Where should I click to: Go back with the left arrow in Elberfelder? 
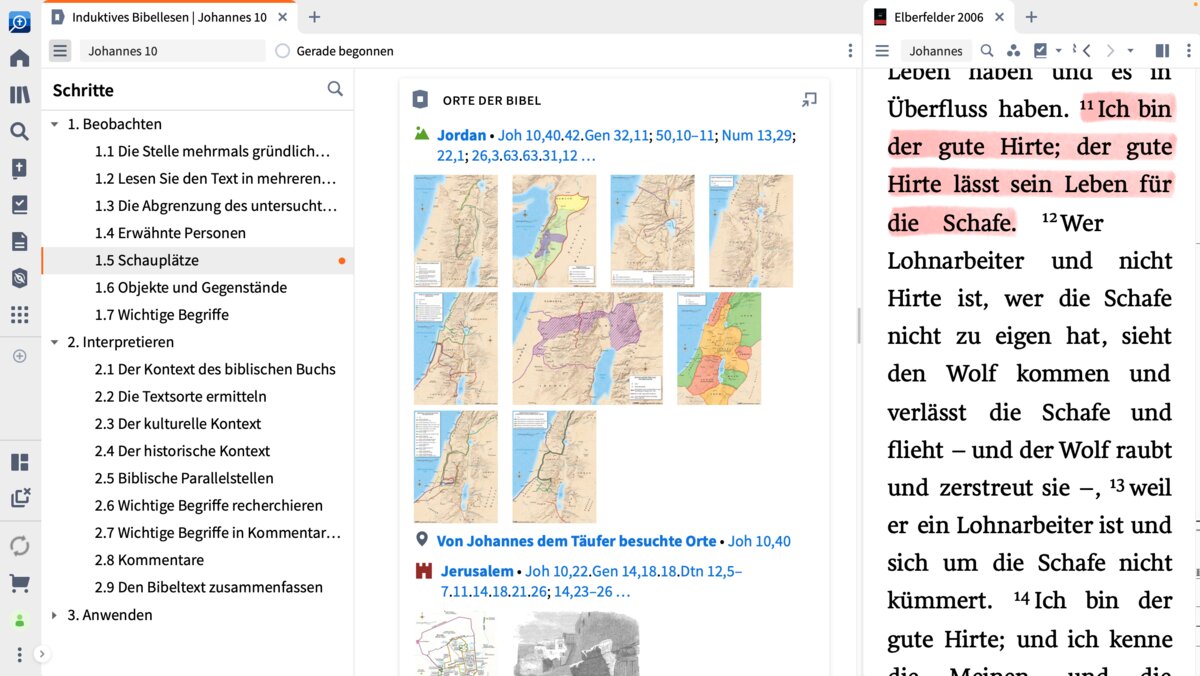point(1086,51)
